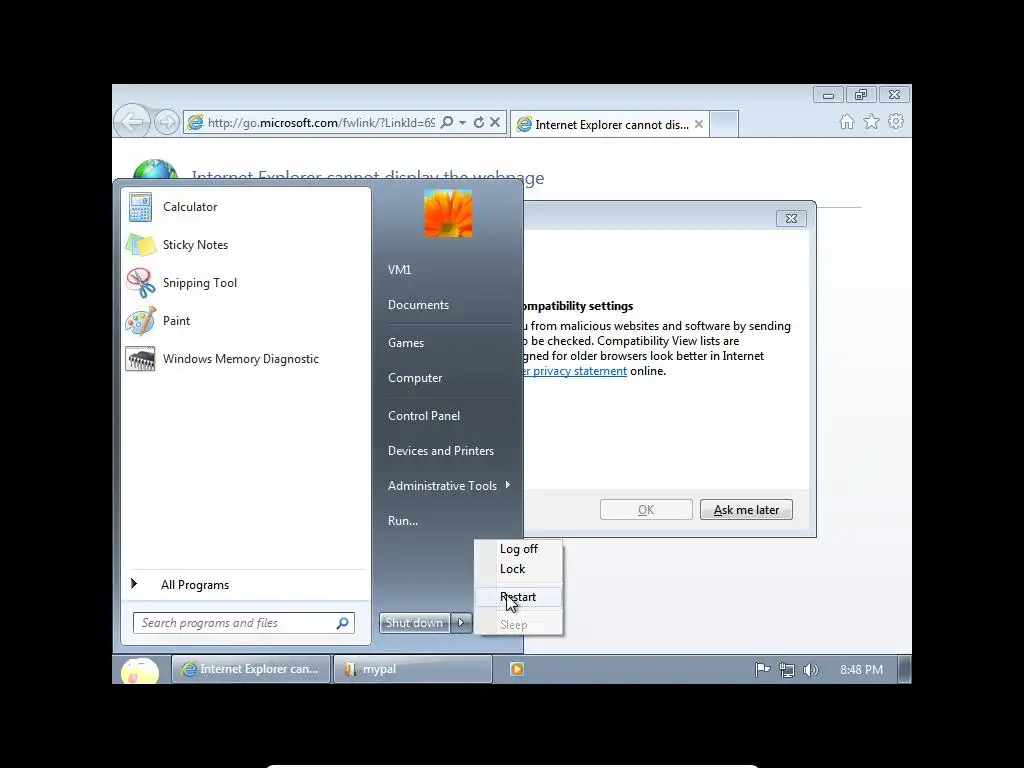Open Windows Memory Diagnostic
This screenshot has height=768, width=1024.
click(246, 359)
